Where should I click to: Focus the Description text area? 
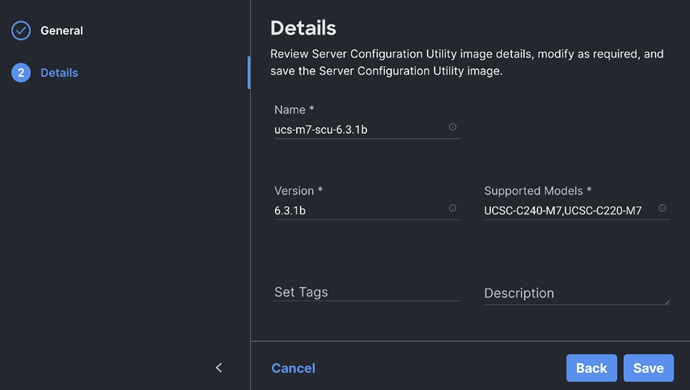click(576, 294)
